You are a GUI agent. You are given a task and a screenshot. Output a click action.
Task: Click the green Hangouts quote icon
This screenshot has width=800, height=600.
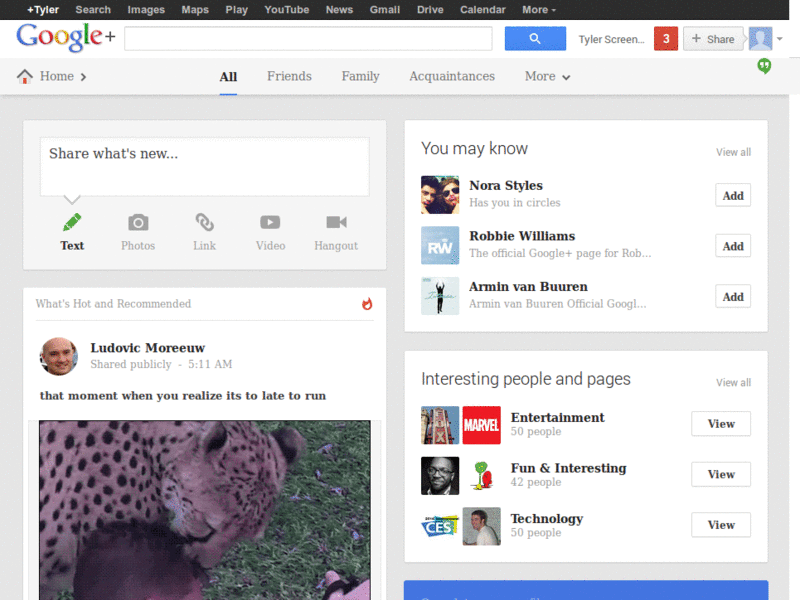tap(764, 66)
